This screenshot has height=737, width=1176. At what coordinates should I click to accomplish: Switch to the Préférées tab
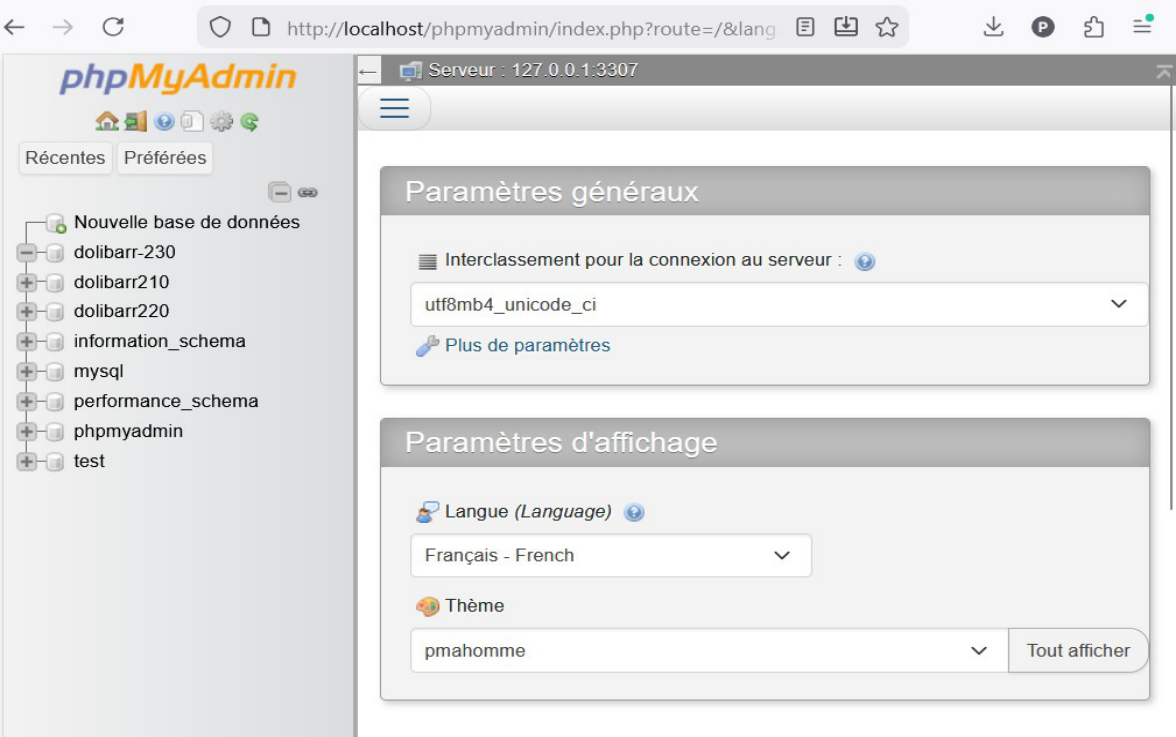165,158
